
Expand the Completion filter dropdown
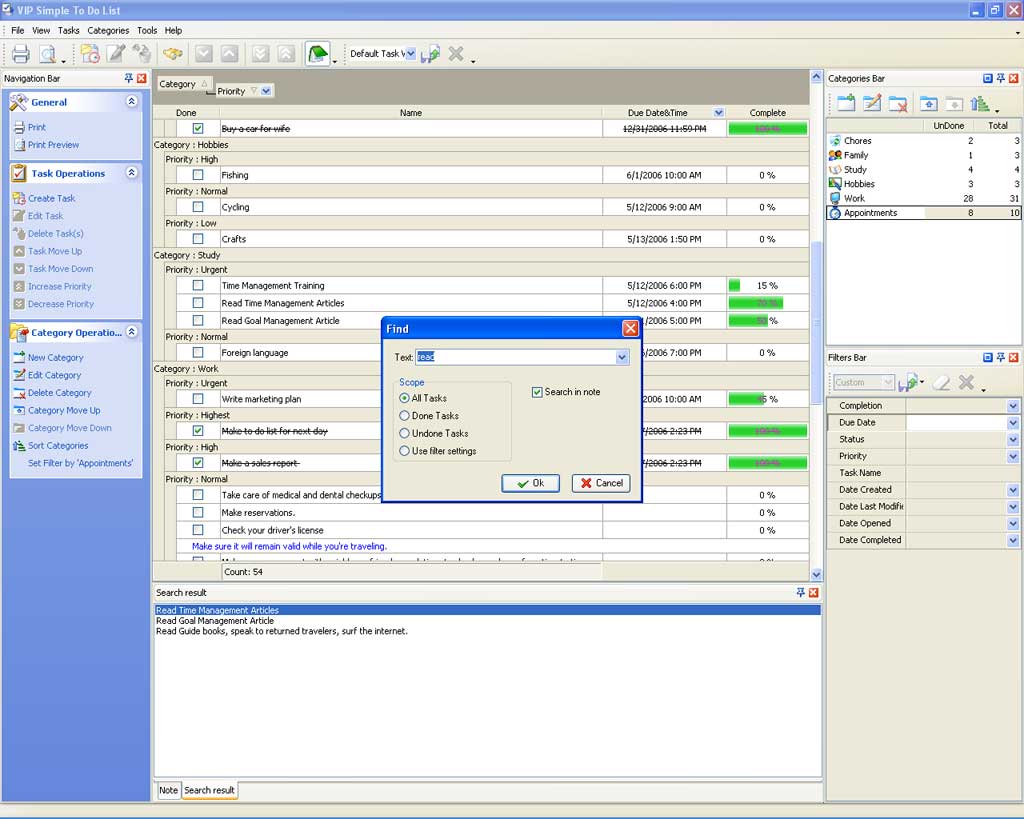(x=1013, y=406)
